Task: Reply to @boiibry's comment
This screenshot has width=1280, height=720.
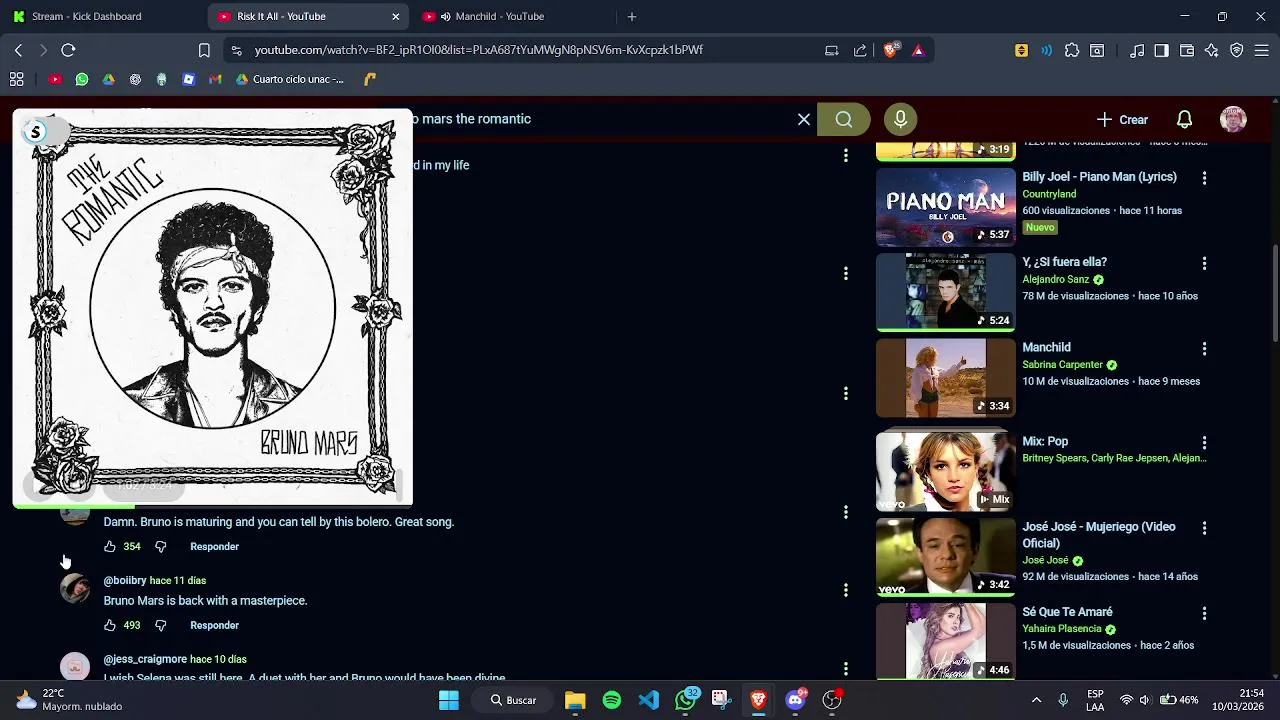Action: [215, 625]
